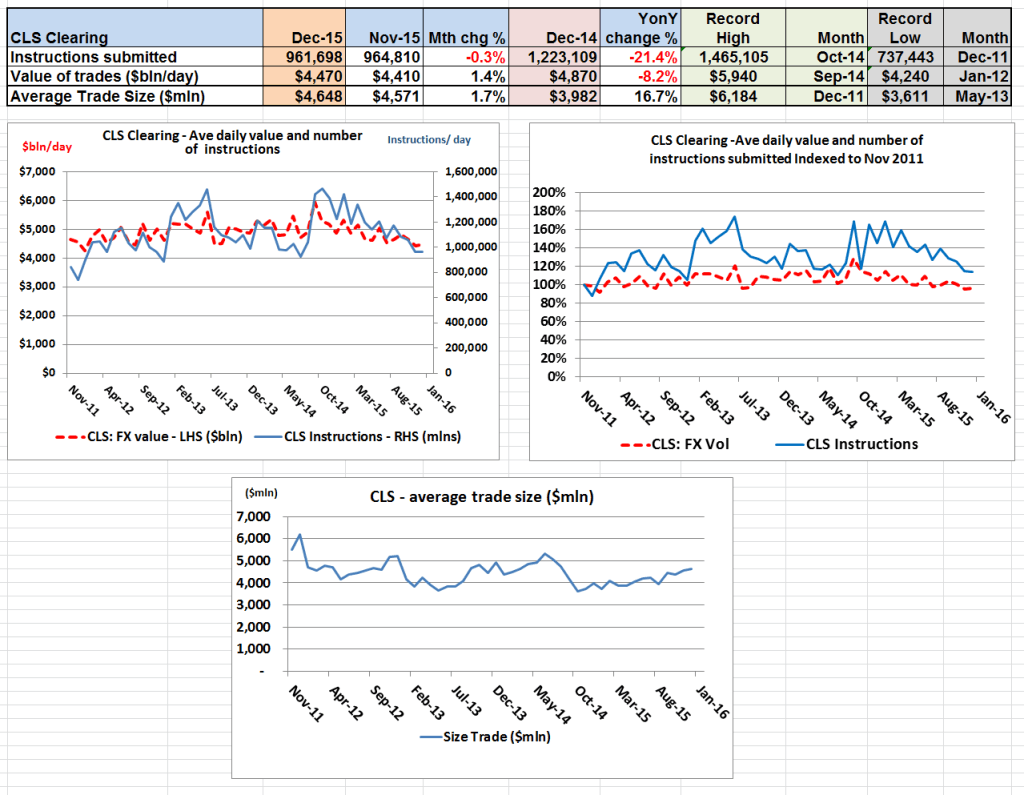Click the $4,870 value cell
The image size is (1024, 795).
554,76
